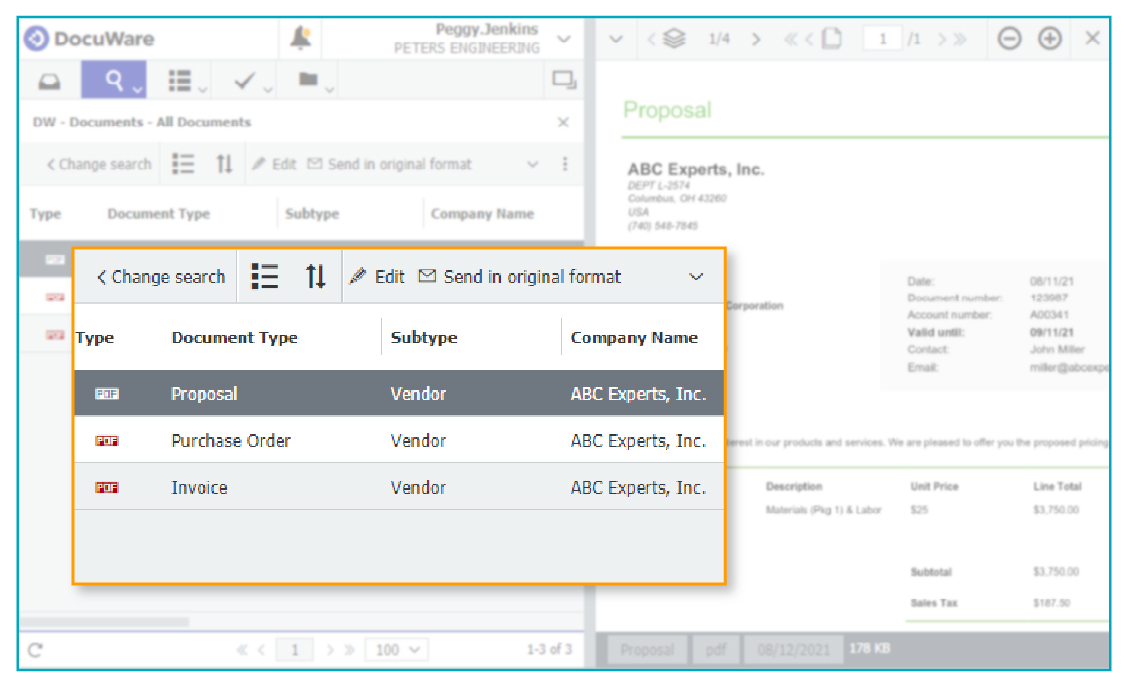
Task: Click the list view icon in magnified toolbar
Action: coord(264,276)
